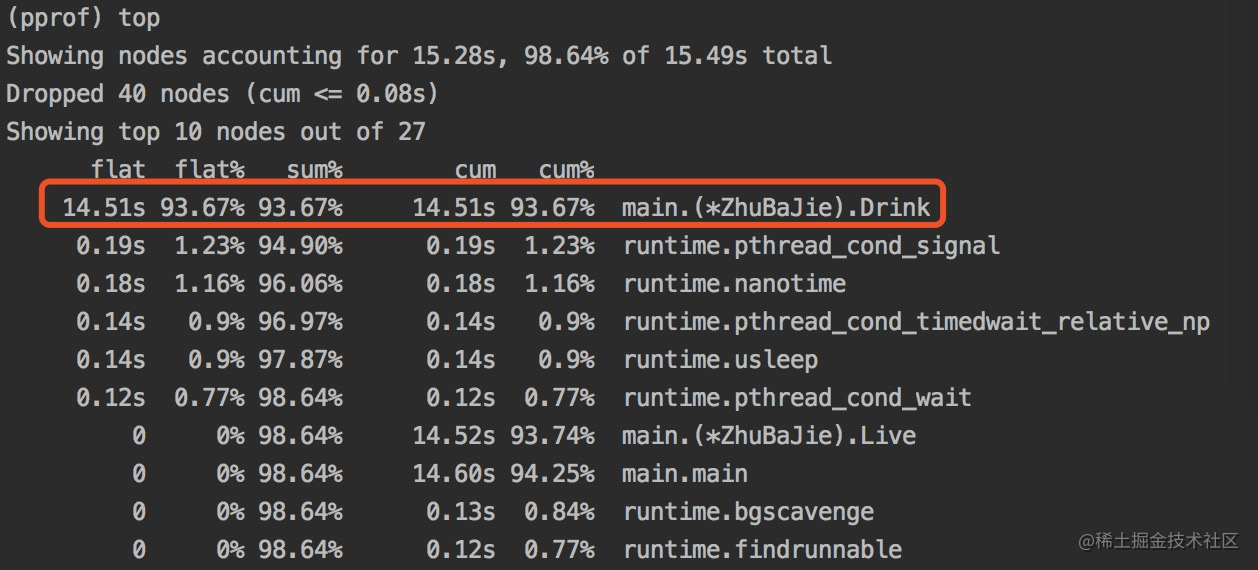Click the "sum%" column header
1258x570 pixels.
[314, 170]
